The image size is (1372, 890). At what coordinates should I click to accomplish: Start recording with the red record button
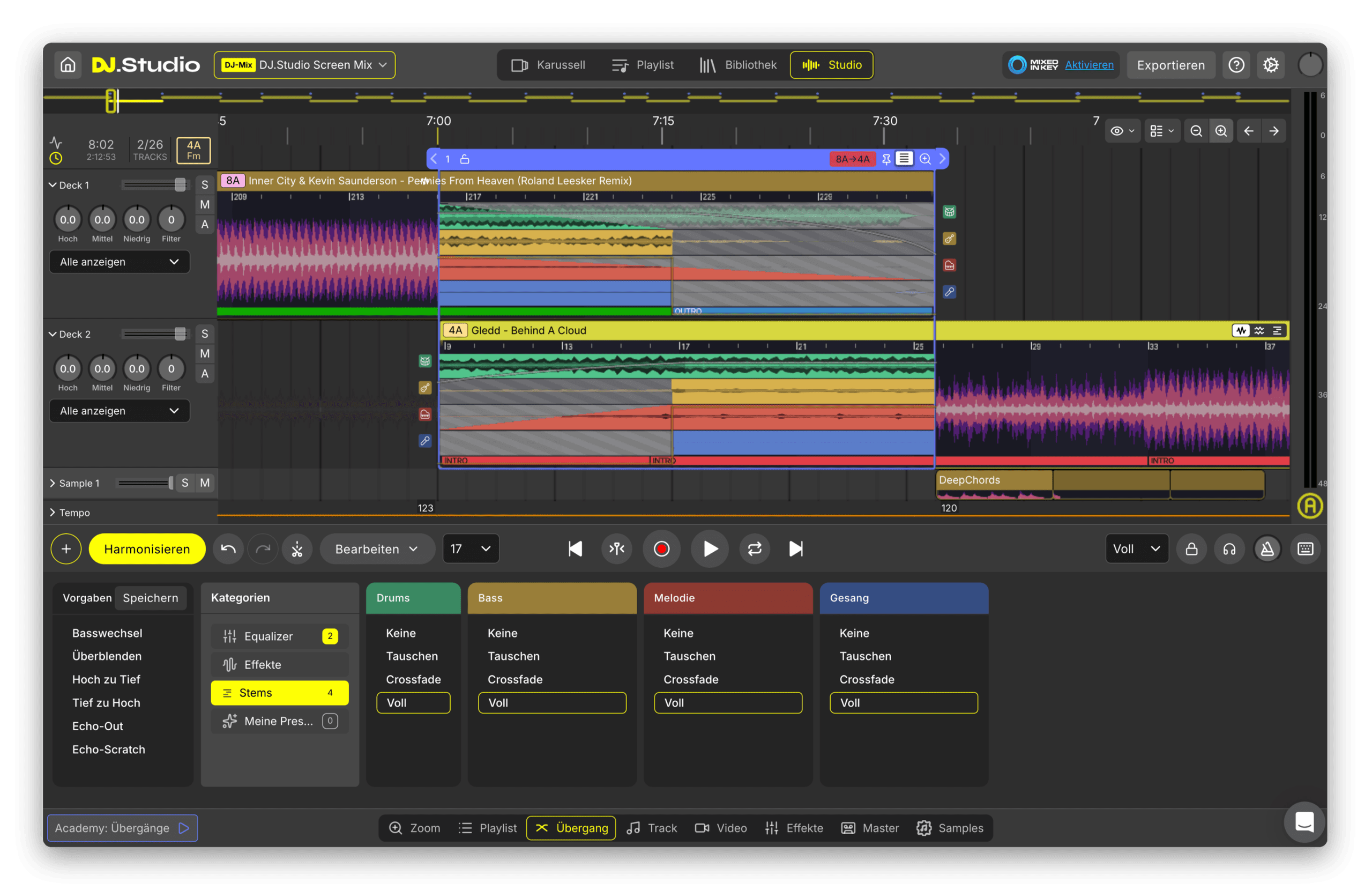point(662,548)
